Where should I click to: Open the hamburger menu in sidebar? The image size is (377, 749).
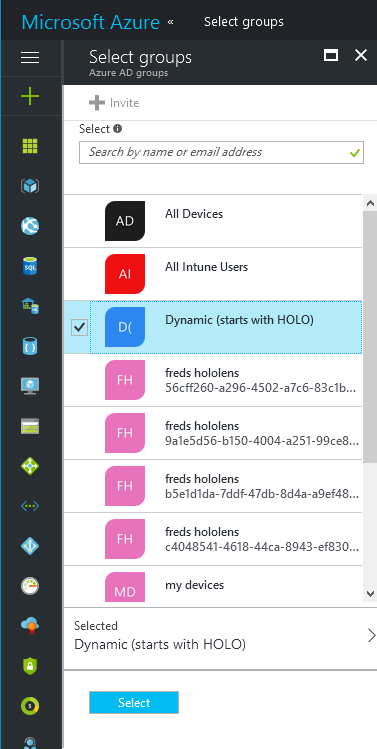[30, 57]
